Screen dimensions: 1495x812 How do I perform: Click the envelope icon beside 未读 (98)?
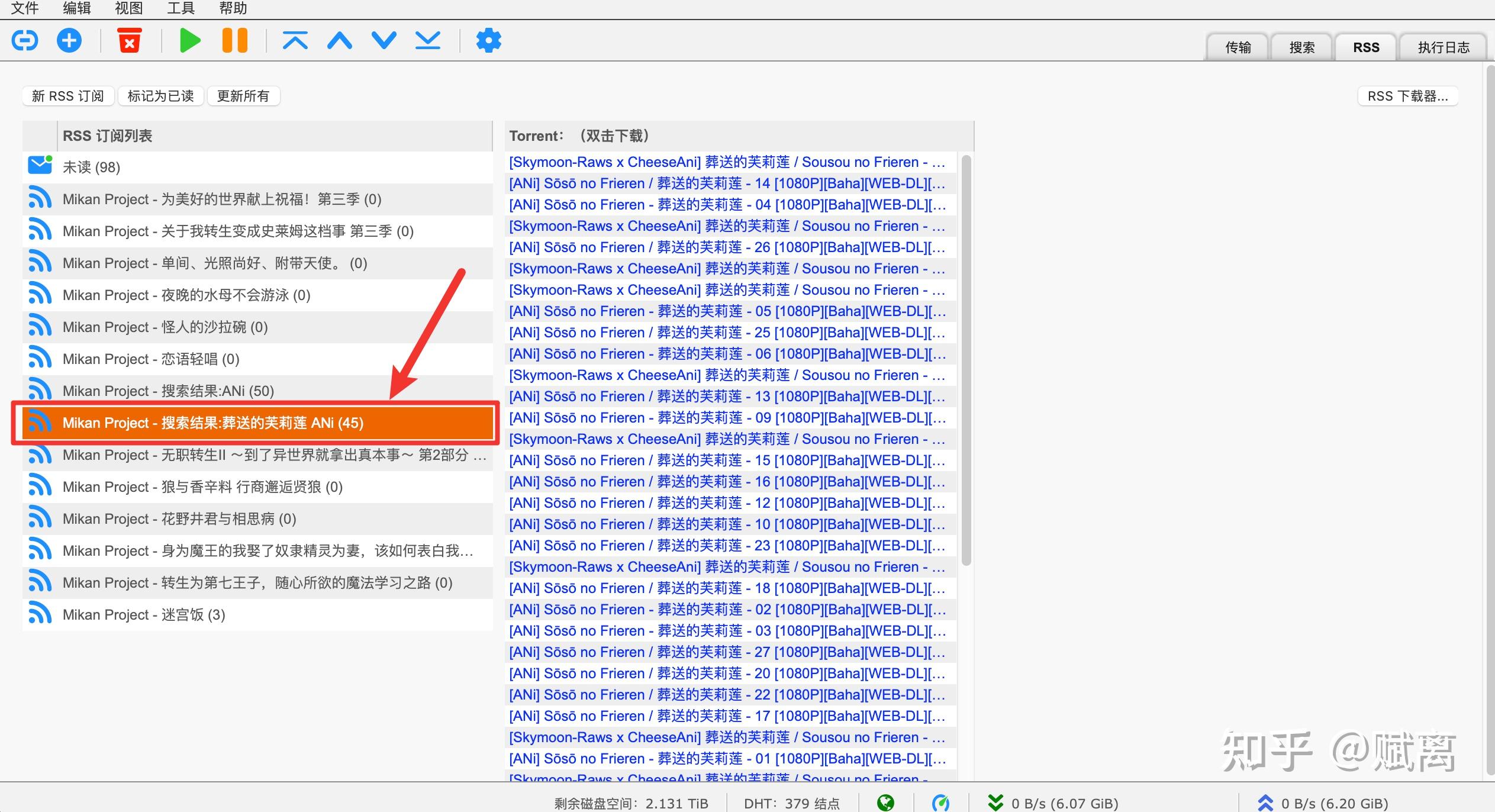39,166
